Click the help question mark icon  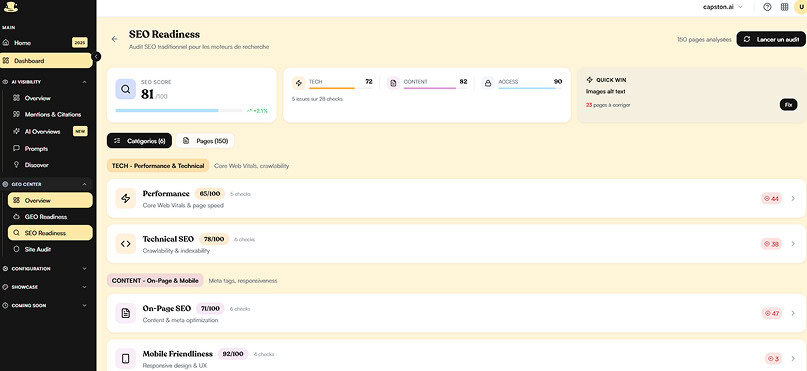click(767, 7)
